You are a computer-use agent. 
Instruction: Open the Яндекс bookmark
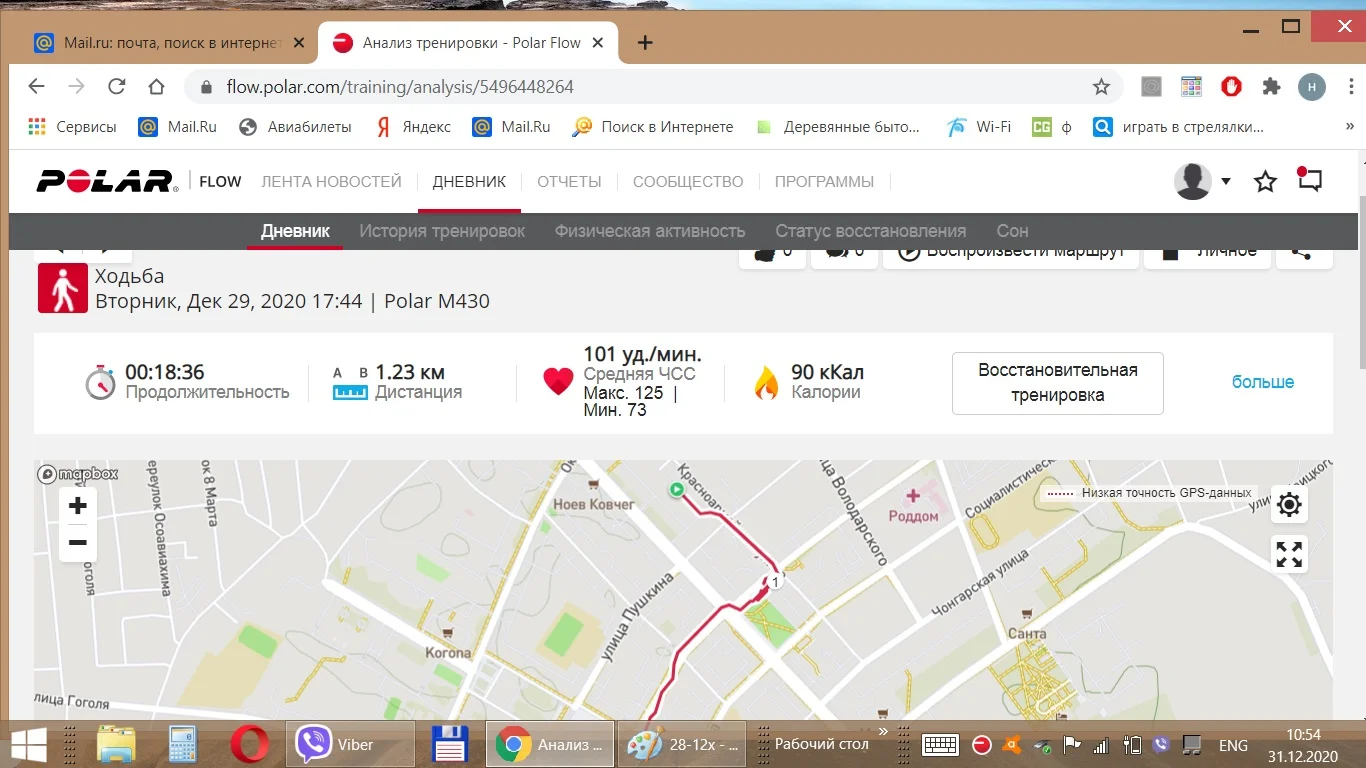pos(412,127)
